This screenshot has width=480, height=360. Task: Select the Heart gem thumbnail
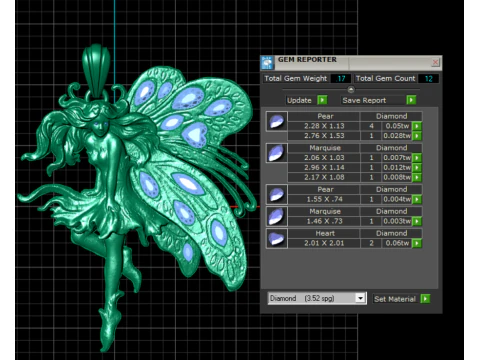point(277,238)
